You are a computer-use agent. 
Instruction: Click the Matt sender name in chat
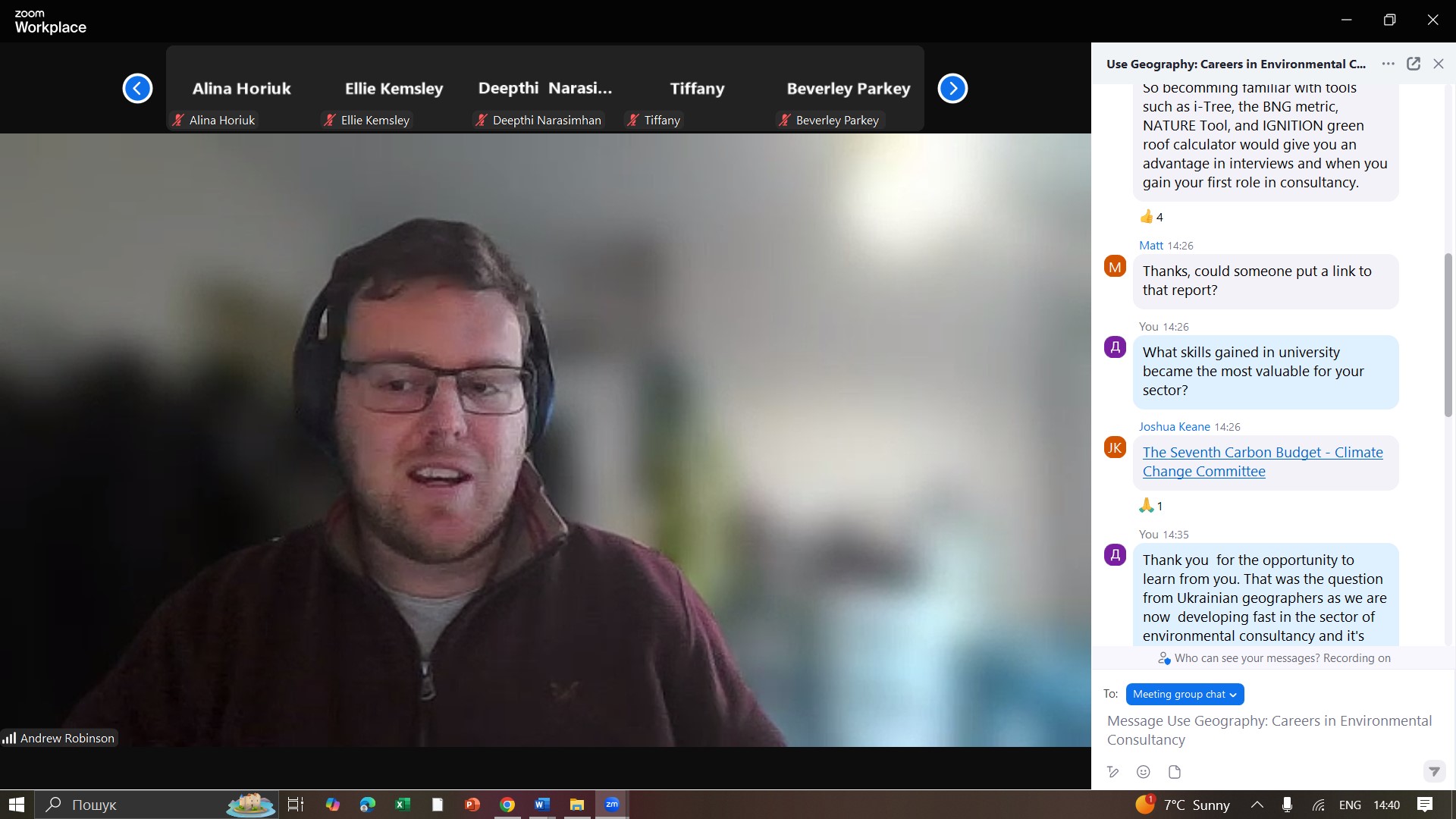click(x=1151, y=246)
